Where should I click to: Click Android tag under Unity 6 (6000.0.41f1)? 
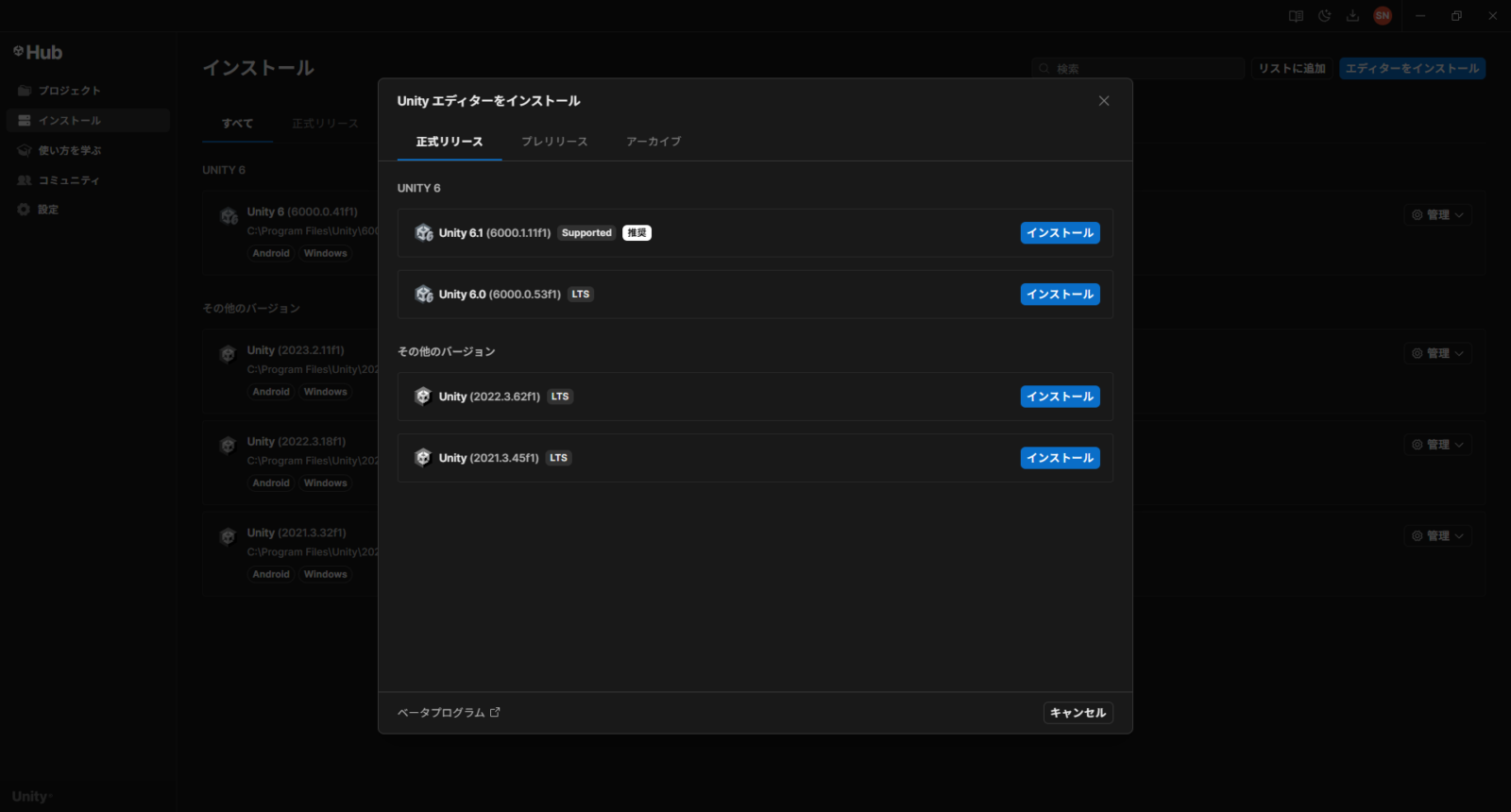271,253
